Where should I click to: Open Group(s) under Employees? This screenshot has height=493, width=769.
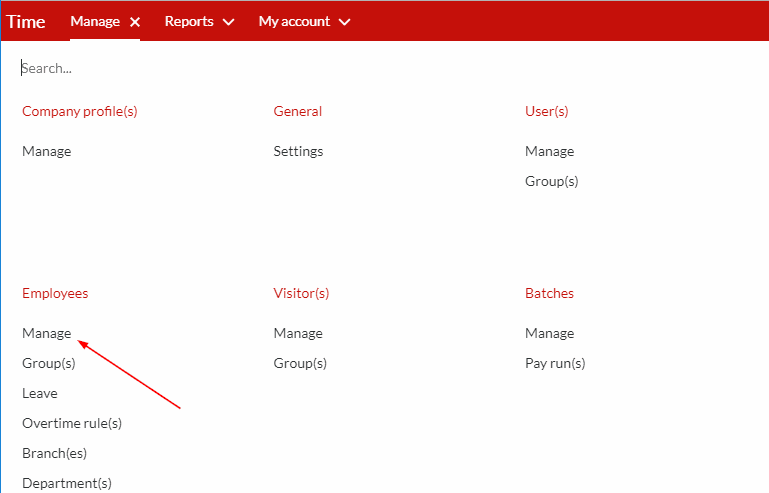pyautogui.click(x=49, y=363)
